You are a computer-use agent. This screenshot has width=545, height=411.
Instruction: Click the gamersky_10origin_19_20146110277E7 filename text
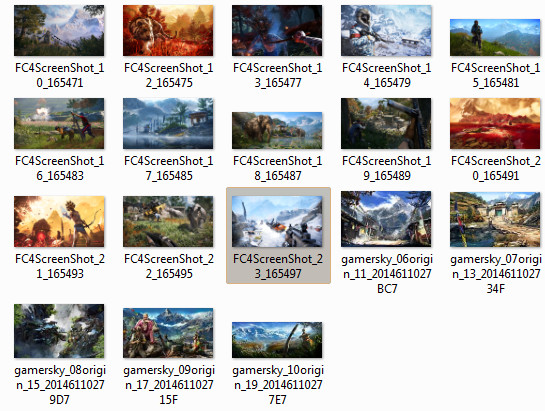278,385
